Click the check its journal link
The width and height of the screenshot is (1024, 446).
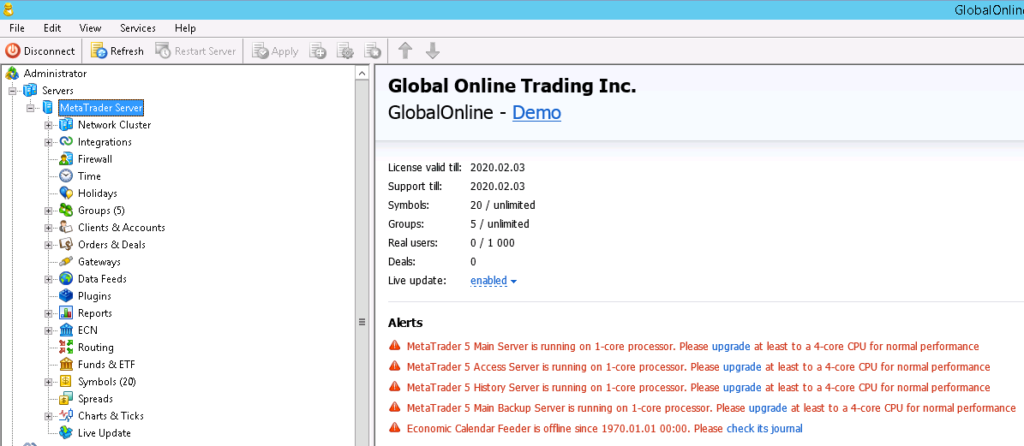[765, 428]
